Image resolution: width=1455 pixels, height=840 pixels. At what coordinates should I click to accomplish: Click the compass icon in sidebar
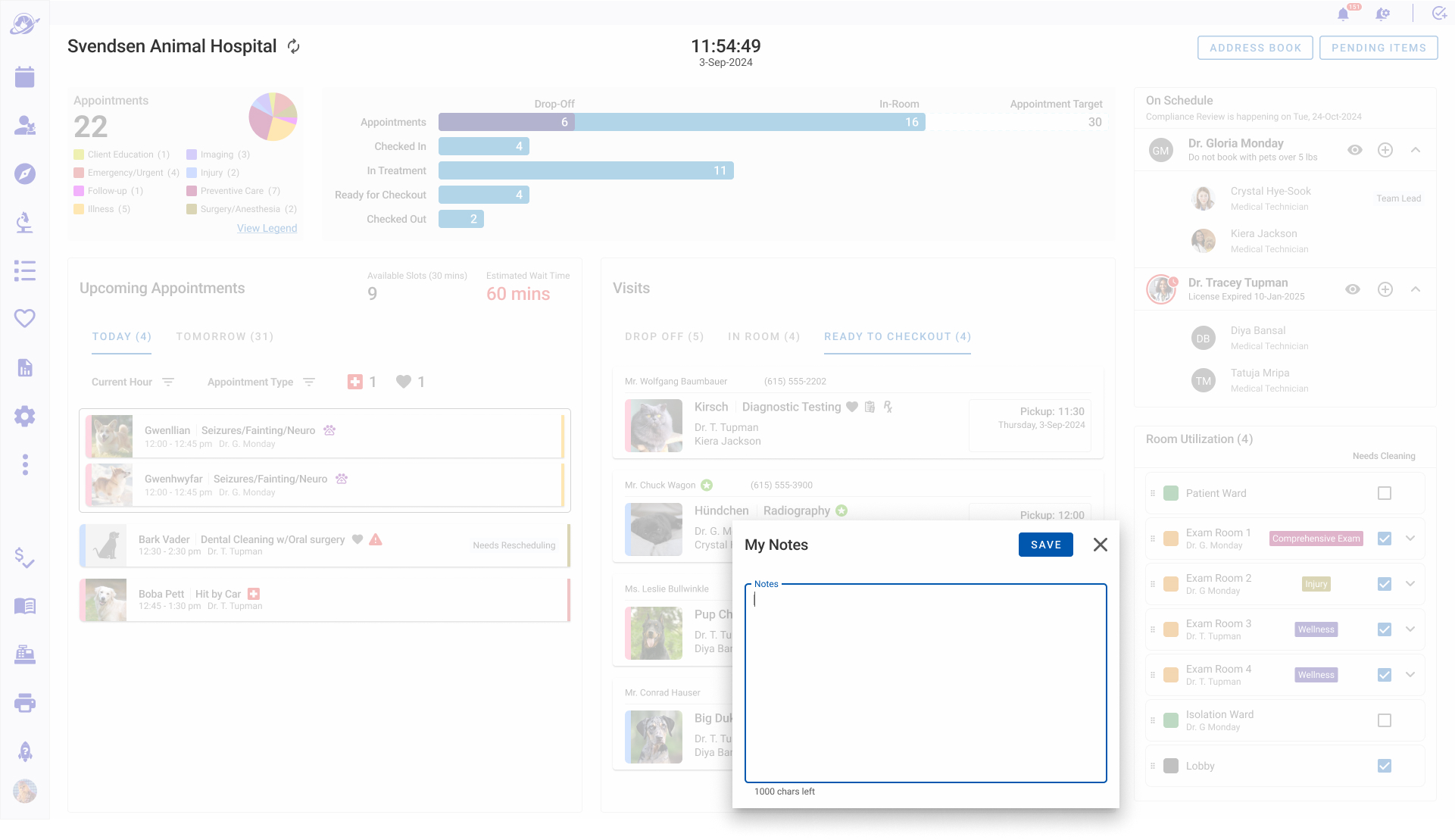24,173
